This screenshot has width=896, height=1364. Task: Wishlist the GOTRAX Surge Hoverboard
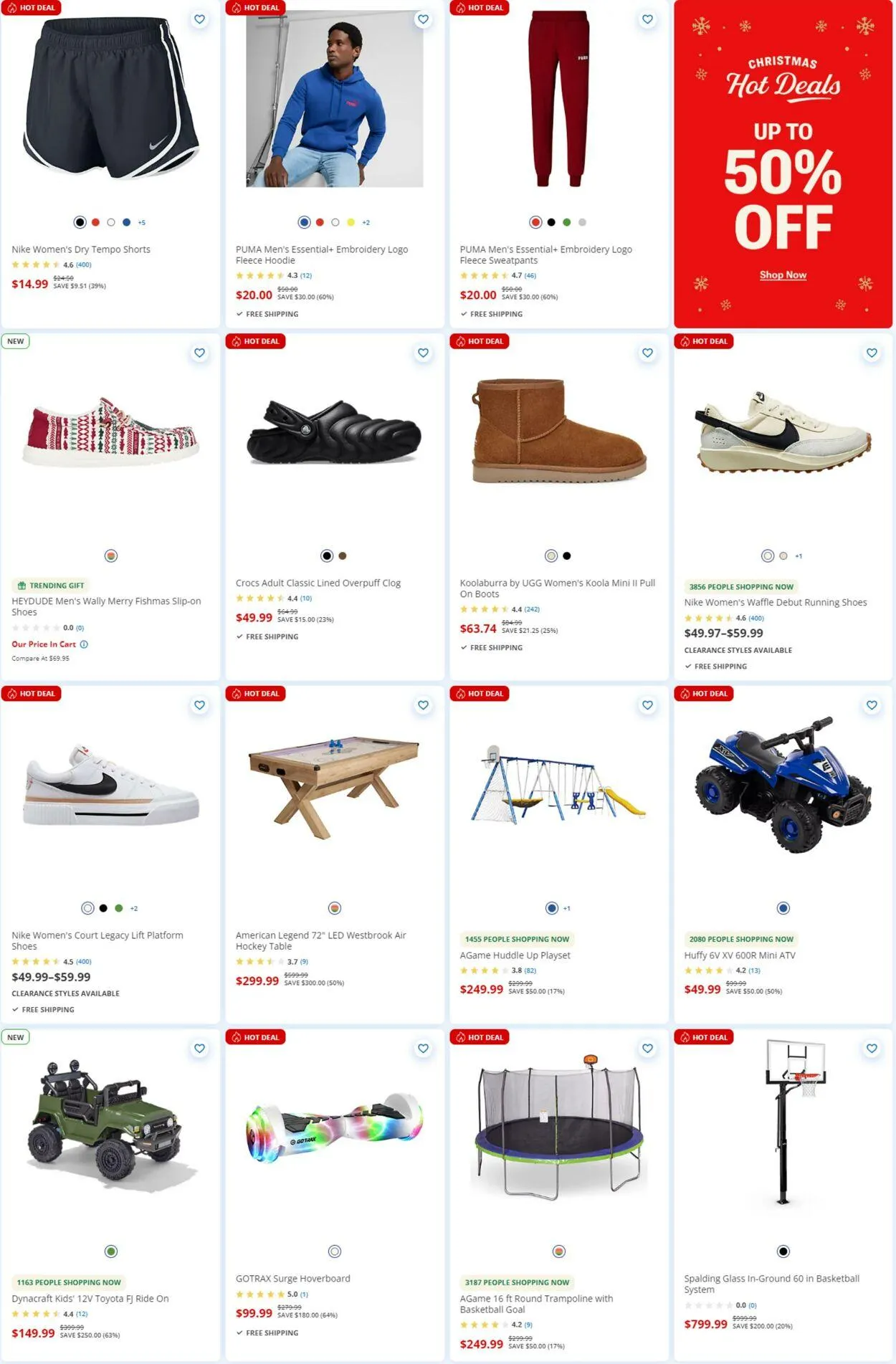(423, 1049)
